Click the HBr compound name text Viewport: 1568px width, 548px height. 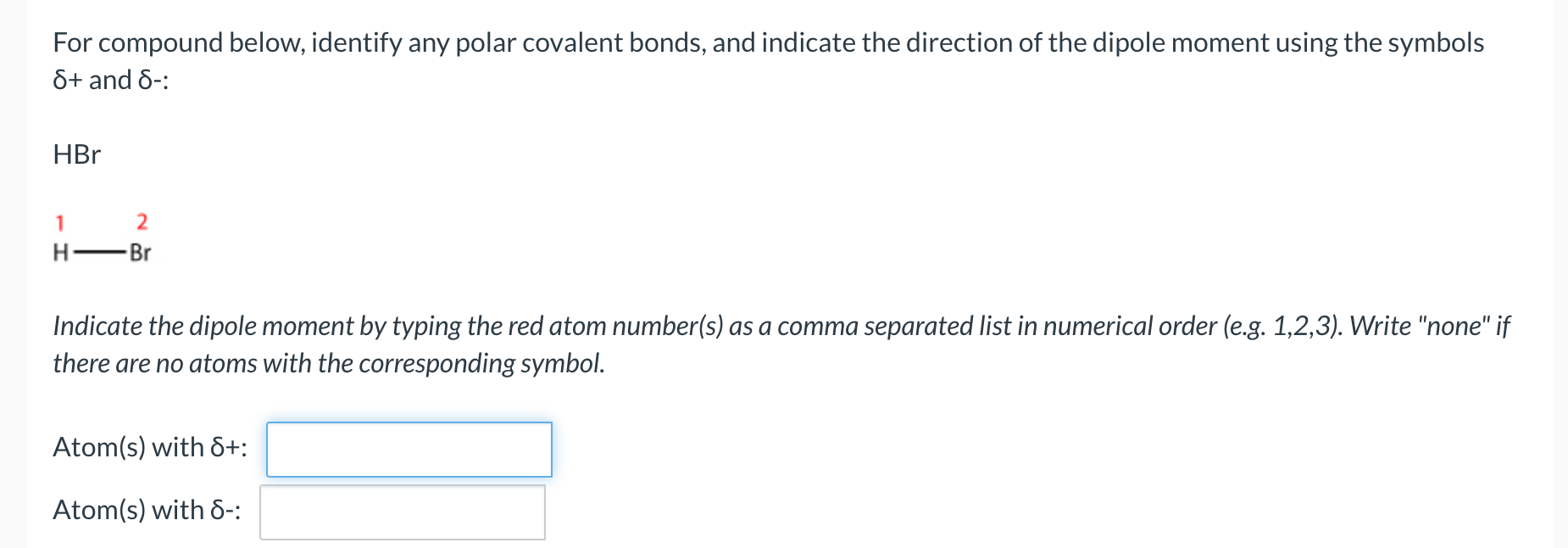click(76, 154)
